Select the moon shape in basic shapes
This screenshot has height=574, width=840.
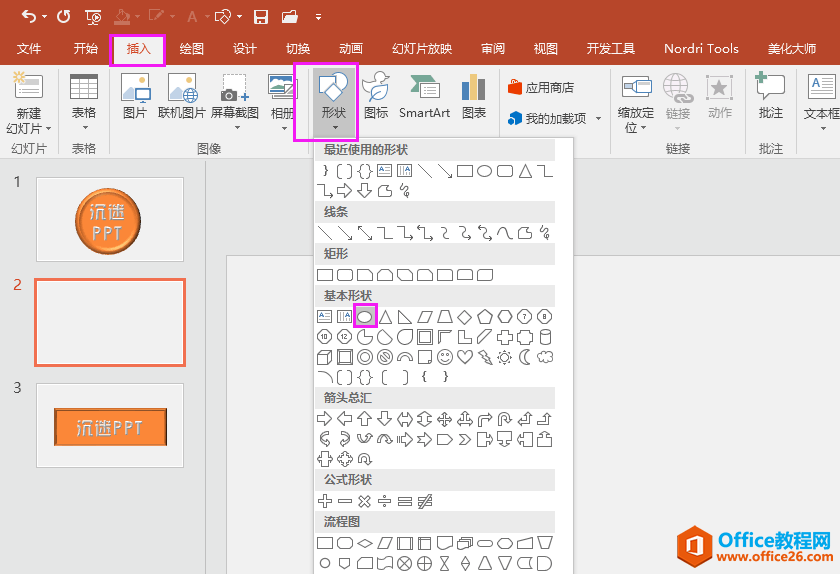coord(525,357)
